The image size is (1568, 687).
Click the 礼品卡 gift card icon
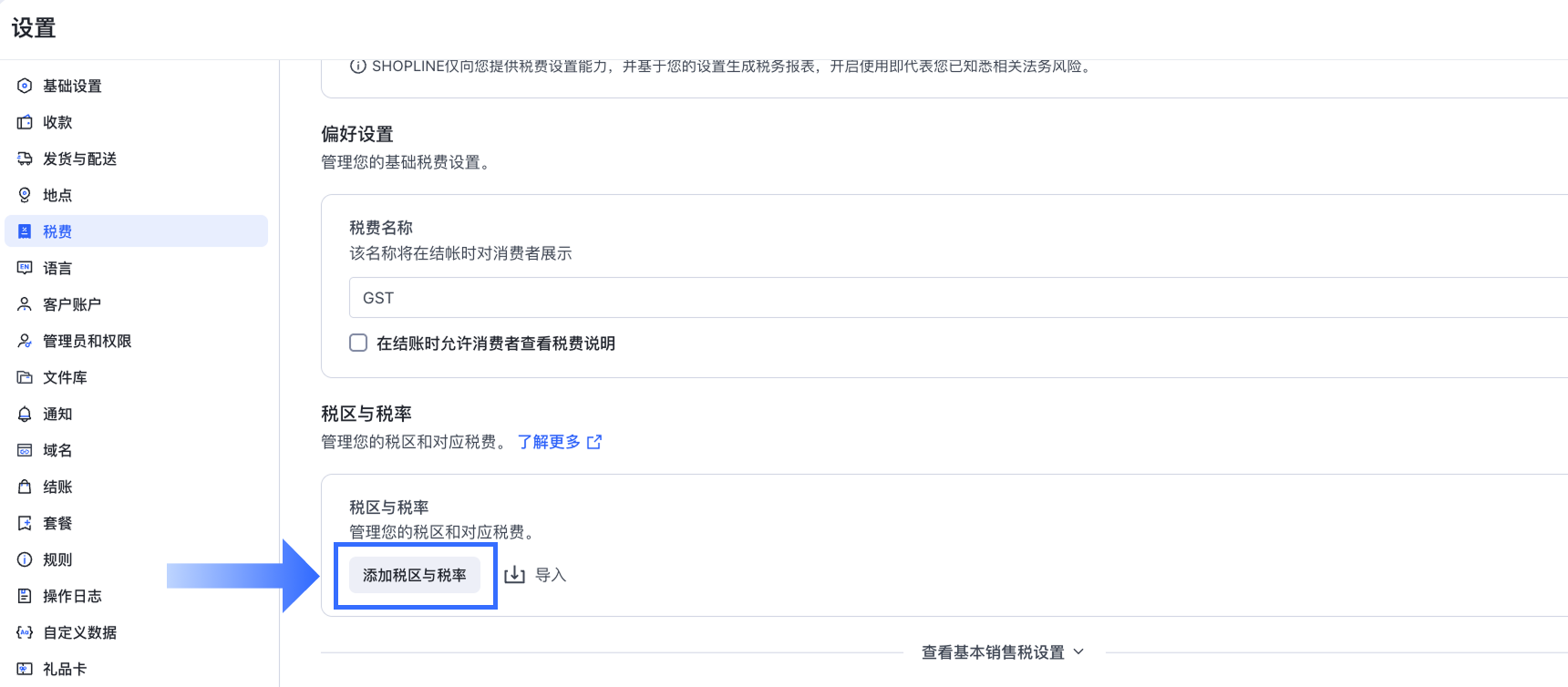coord(25,669)
